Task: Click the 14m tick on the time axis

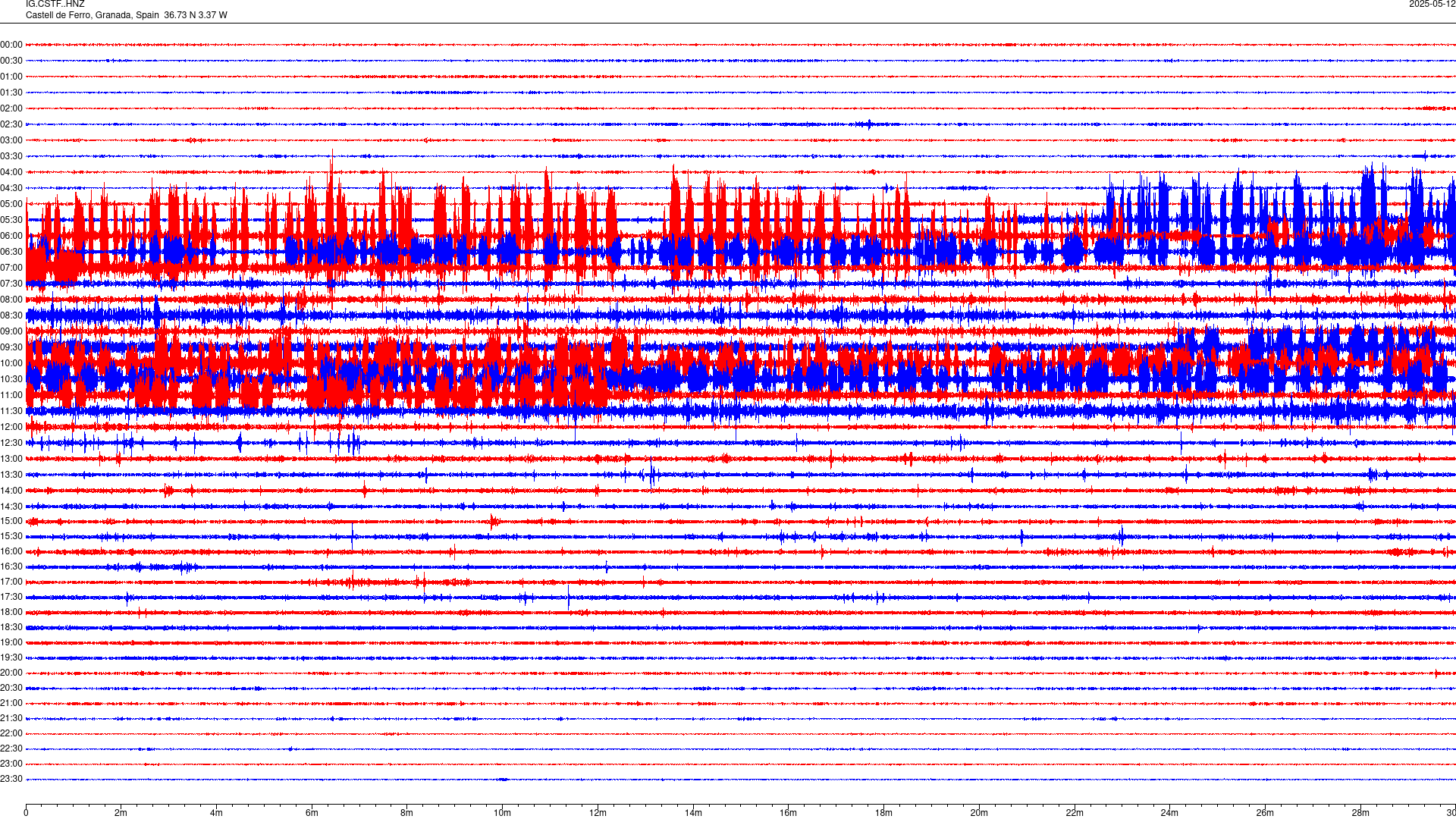Action: pos(693,813)
